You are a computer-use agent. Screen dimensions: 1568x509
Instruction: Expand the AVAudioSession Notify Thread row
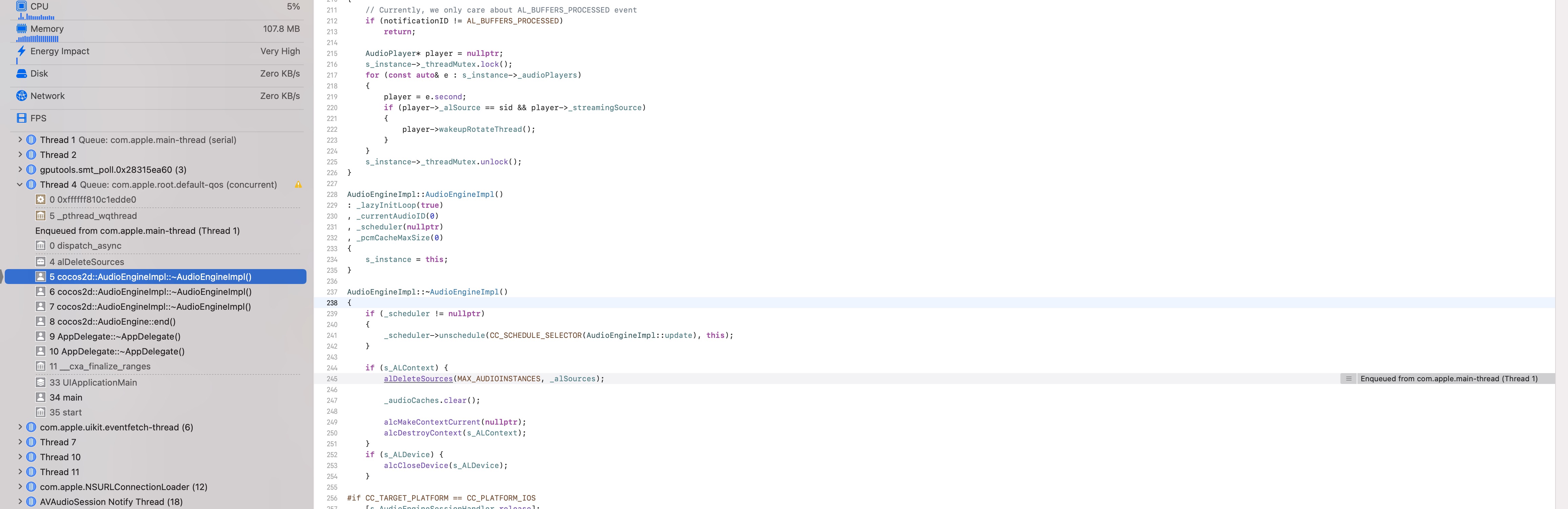point(20,502)
